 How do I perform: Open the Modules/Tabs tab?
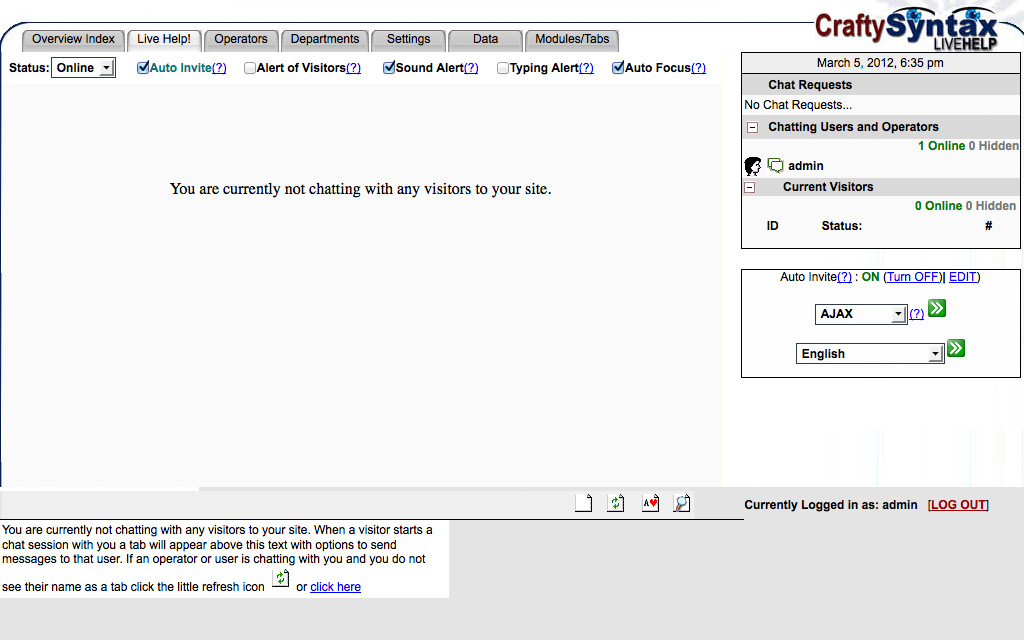[x=571, y=40]
